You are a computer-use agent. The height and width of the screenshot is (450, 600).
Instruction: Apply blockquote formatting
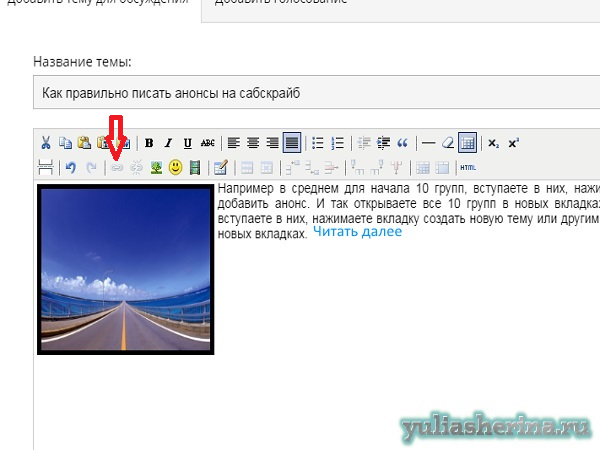(402, 143)
